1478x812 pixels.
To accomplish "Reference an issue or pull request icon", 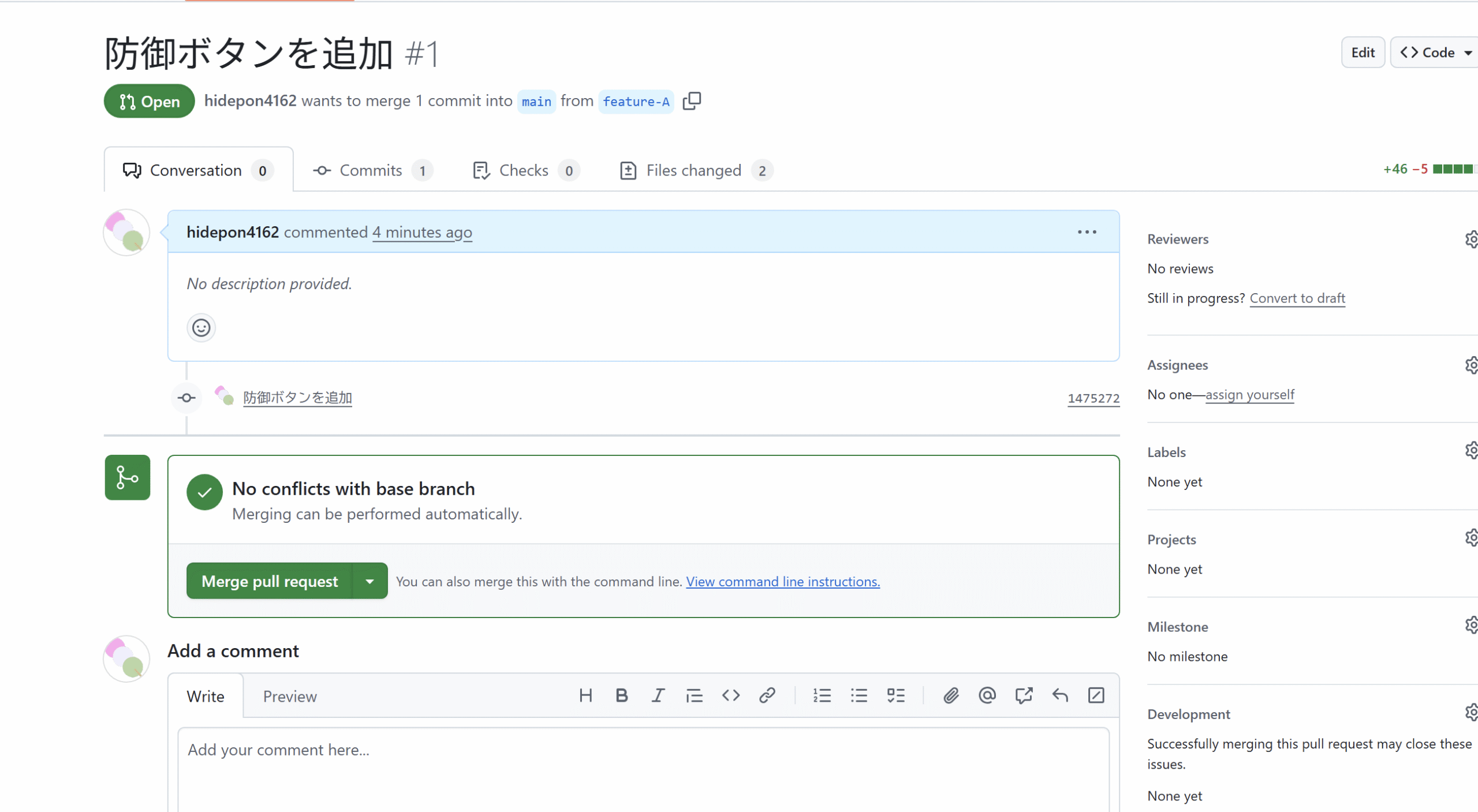I will (x=1024, y=695).
